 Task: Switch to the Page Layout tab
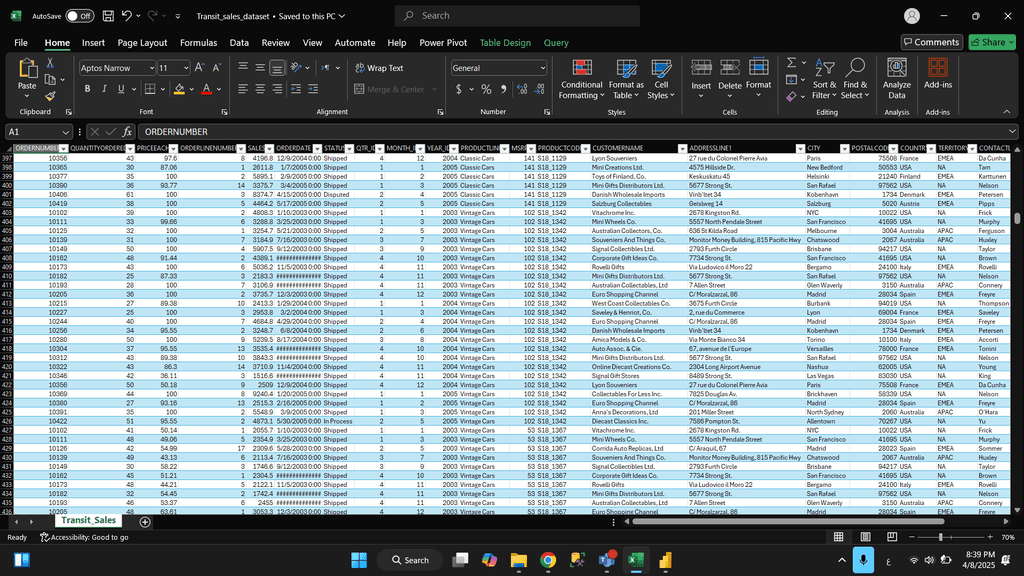pos(142,42)
